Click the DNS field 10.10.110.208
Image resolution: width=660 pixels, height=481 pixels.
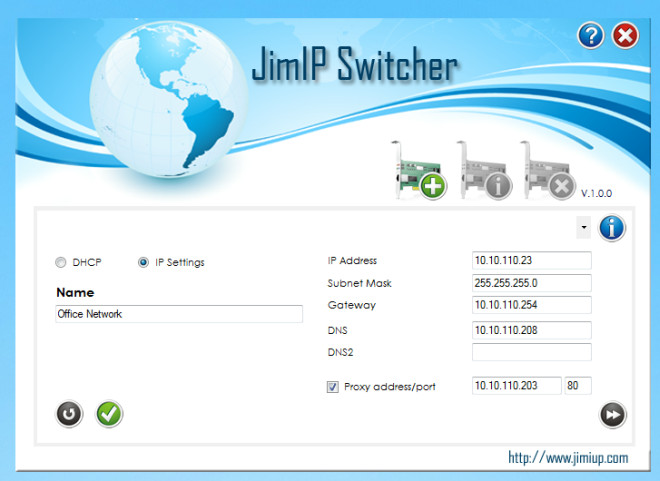532,330
